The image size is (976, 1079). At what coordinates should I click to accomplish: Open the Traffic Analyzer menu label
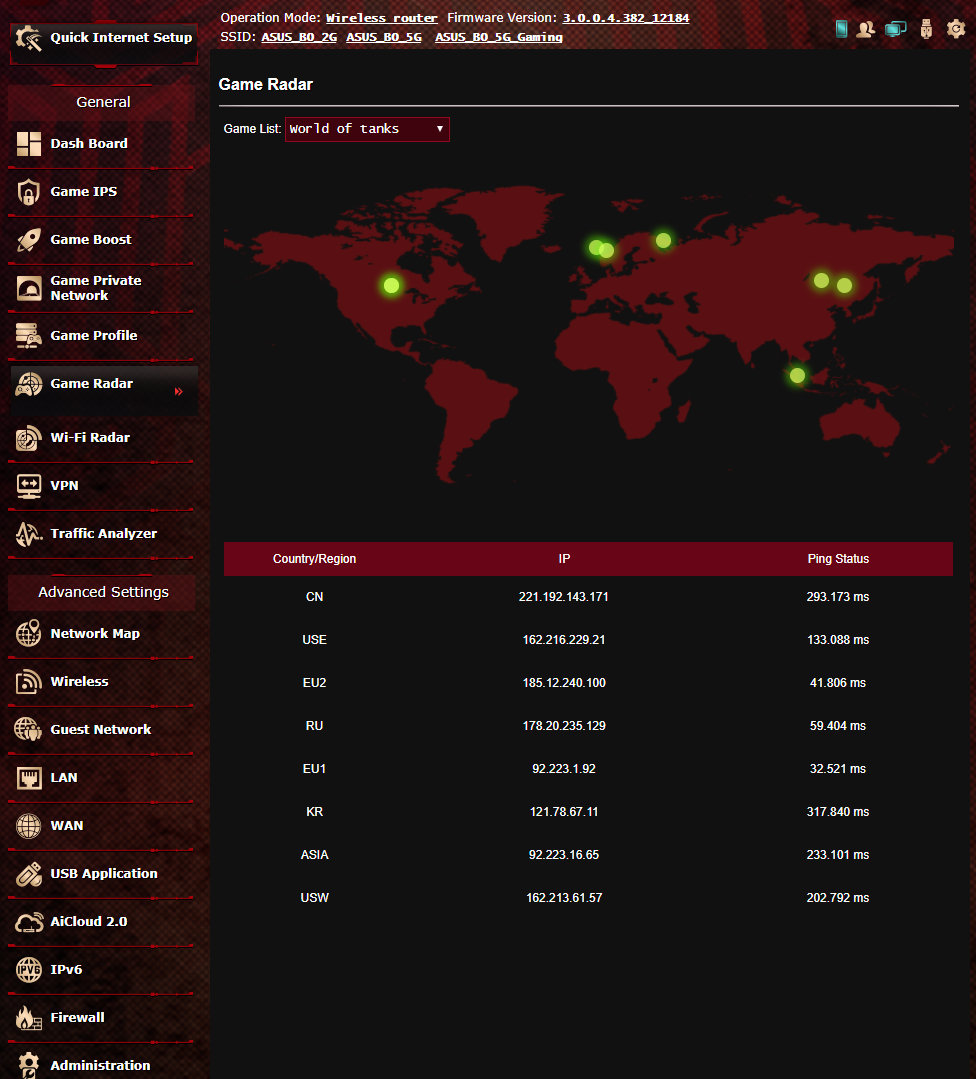point(103,534)
